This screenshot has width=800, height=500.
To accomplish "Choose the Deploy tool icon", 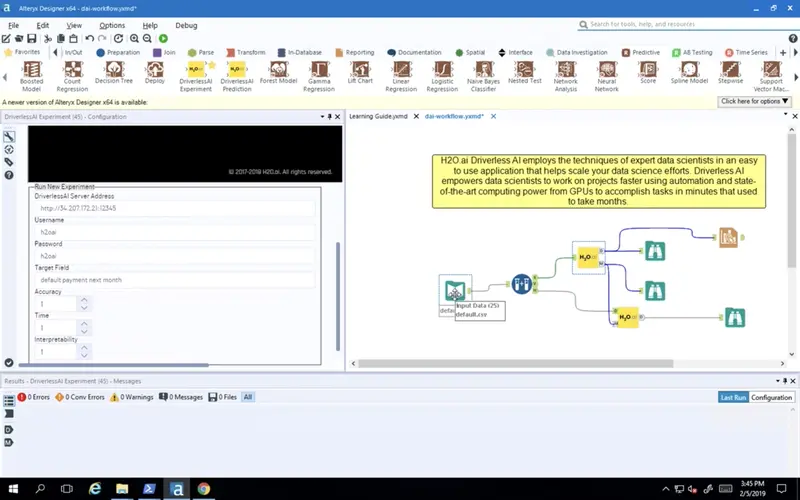I will (x=155, y=73).
